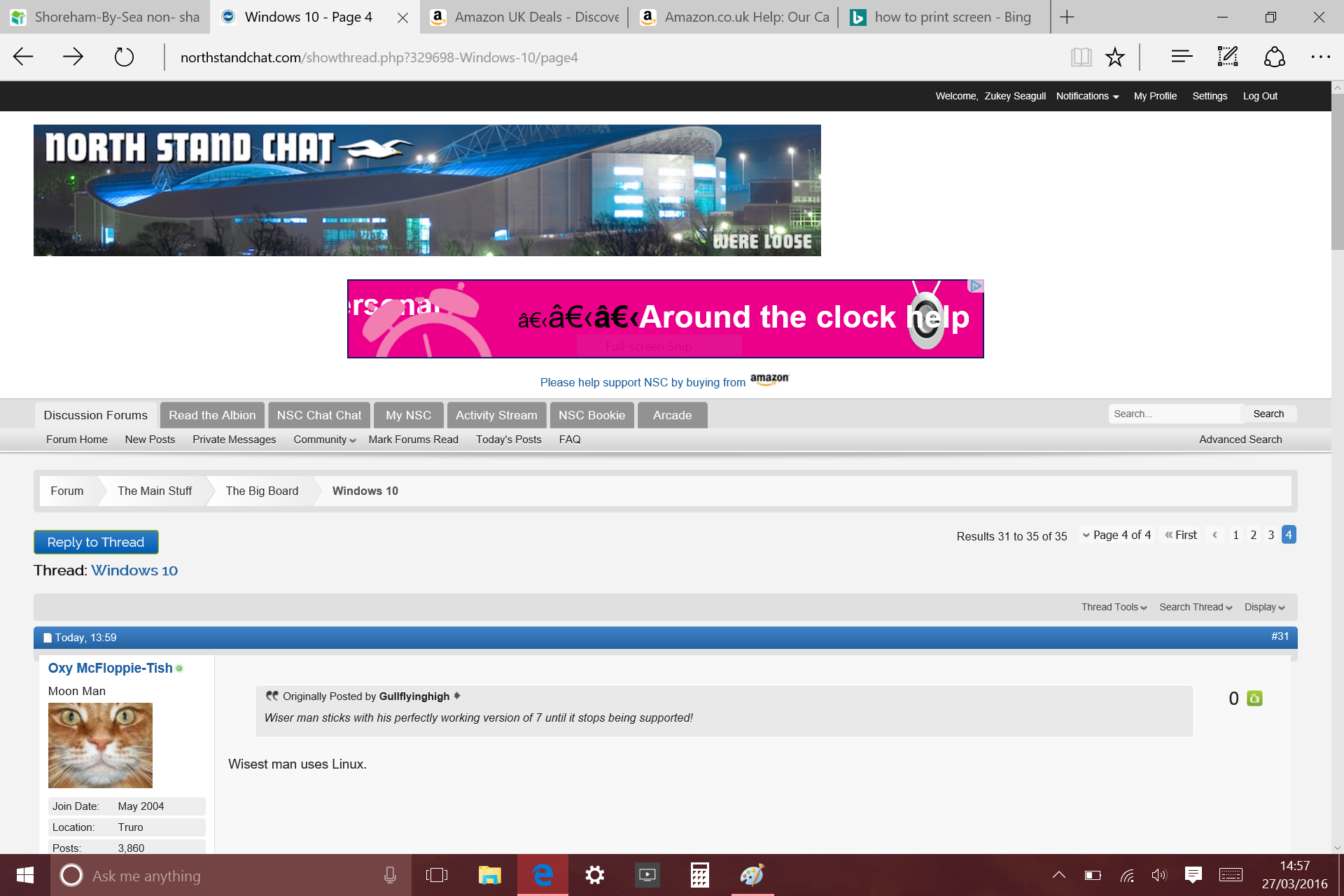Open the Display options dropdown

(1264, 607)
